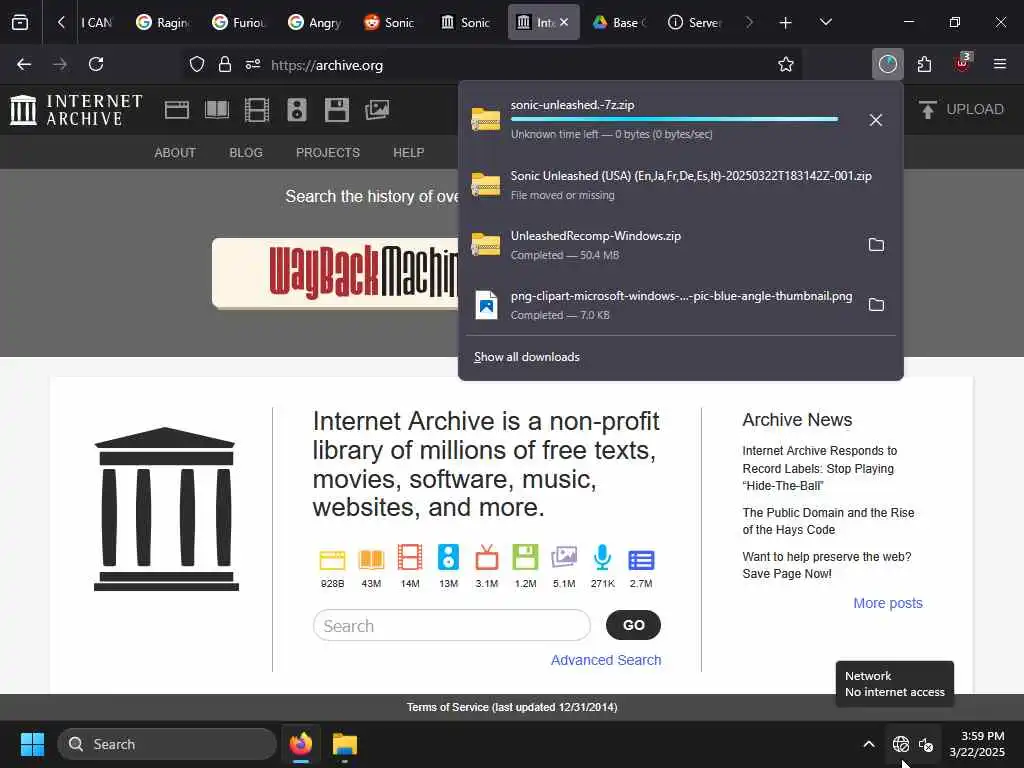Open the Firefox View tab manager icon
The image size is (1024, 768).
click(x=20, y=22)
